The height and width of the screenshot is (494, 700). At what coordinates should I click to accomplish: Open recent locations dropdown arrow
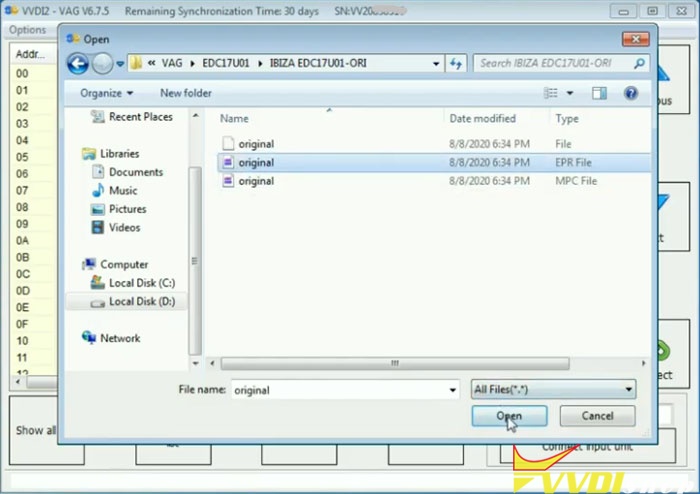(120, 64)
